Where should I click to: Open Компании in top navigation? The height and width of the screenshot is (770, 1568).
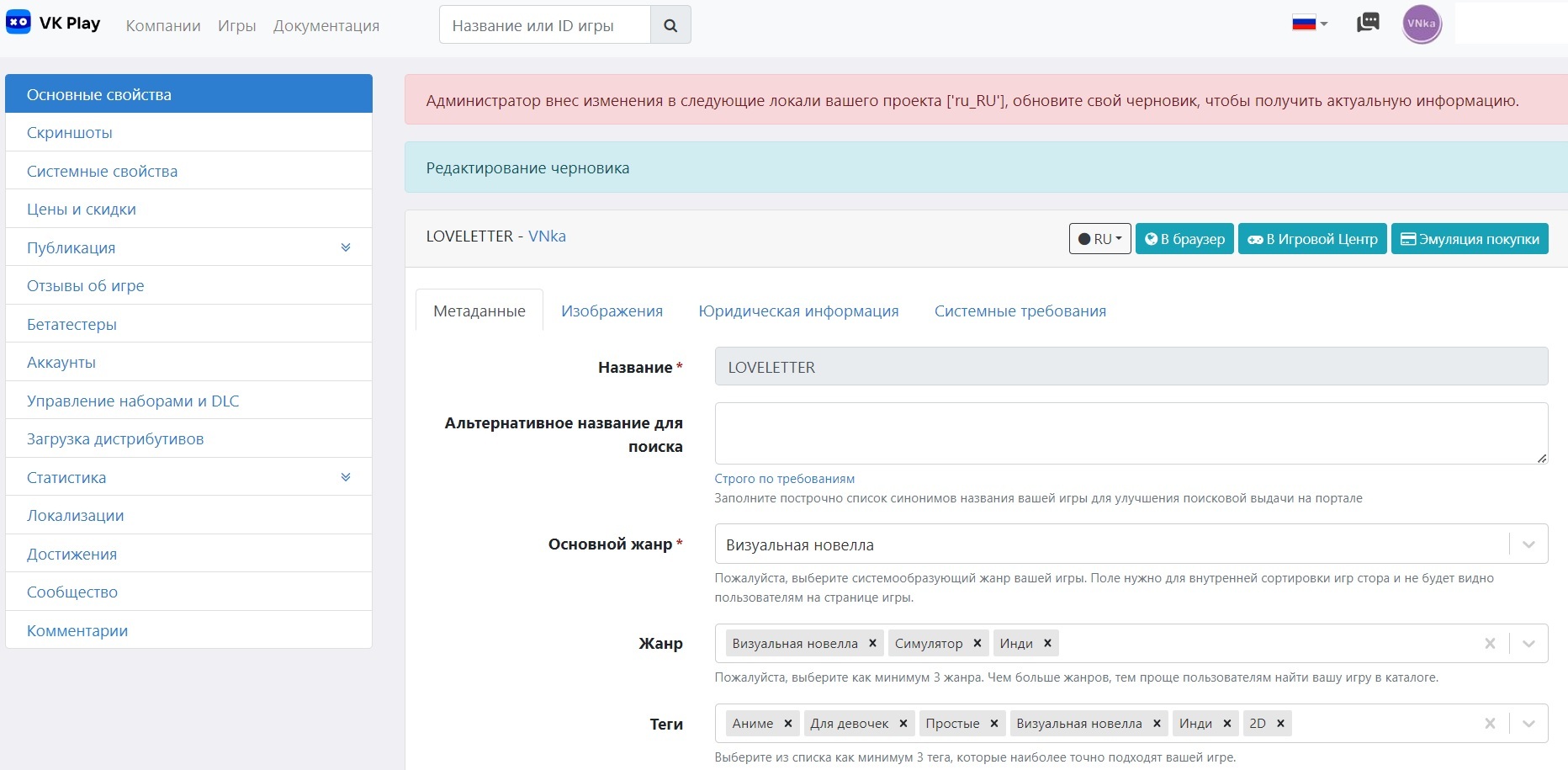[163, 26]
